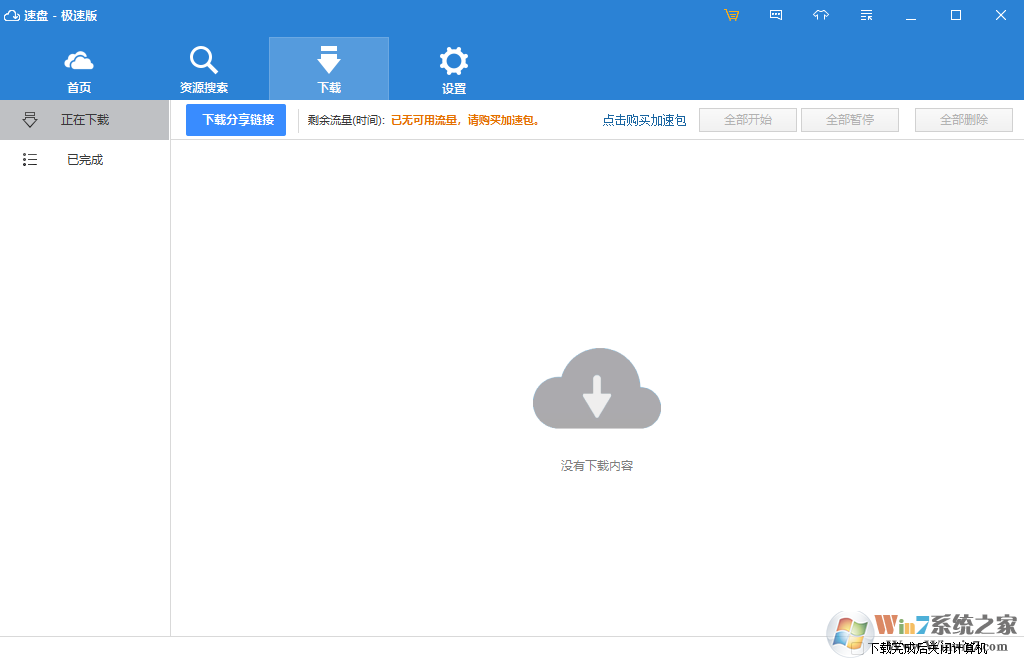Open 资源搜索 resource search magnifier

tap(204, 69)
